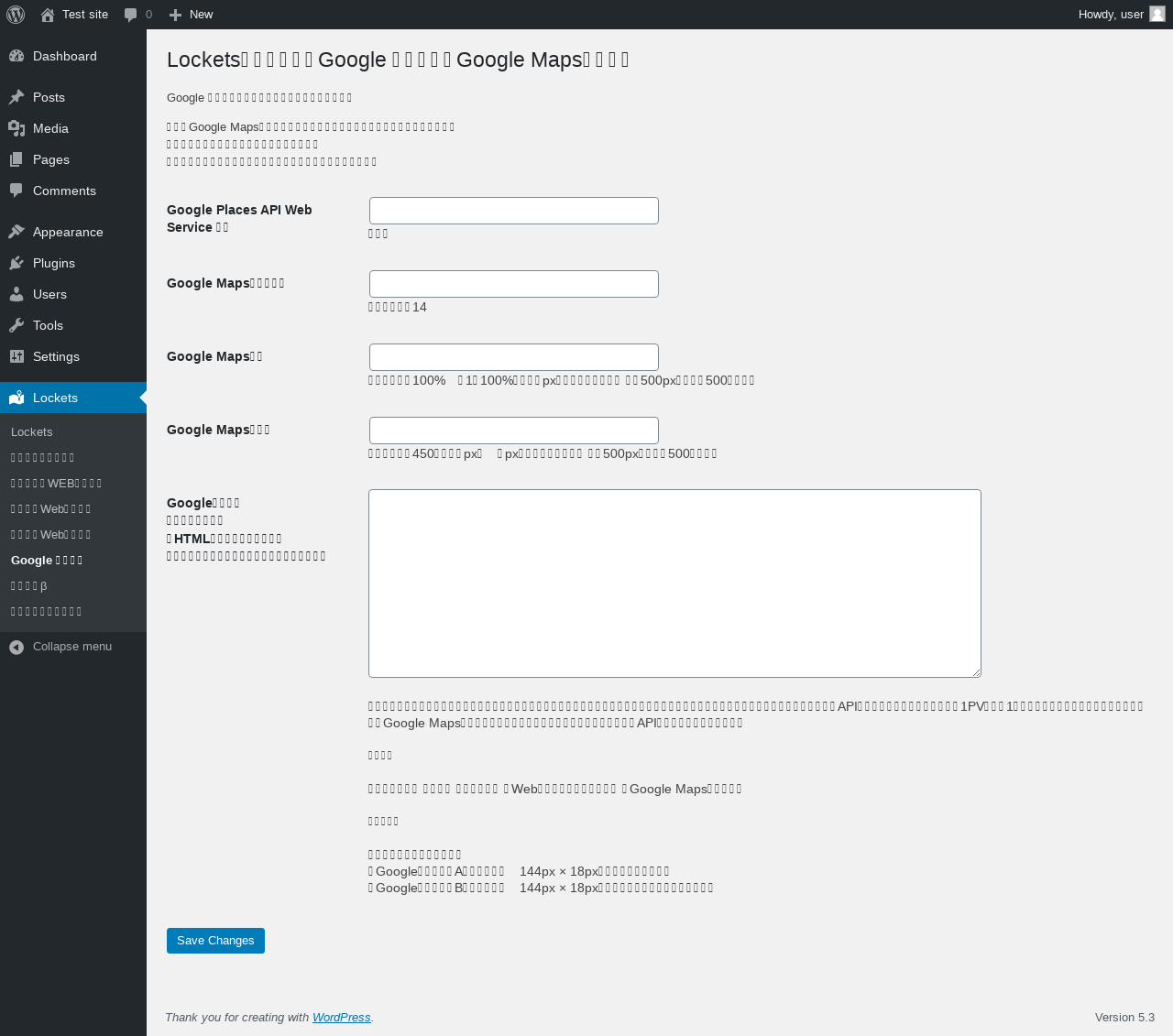Click the Lockets map icon

click(16, 398)
